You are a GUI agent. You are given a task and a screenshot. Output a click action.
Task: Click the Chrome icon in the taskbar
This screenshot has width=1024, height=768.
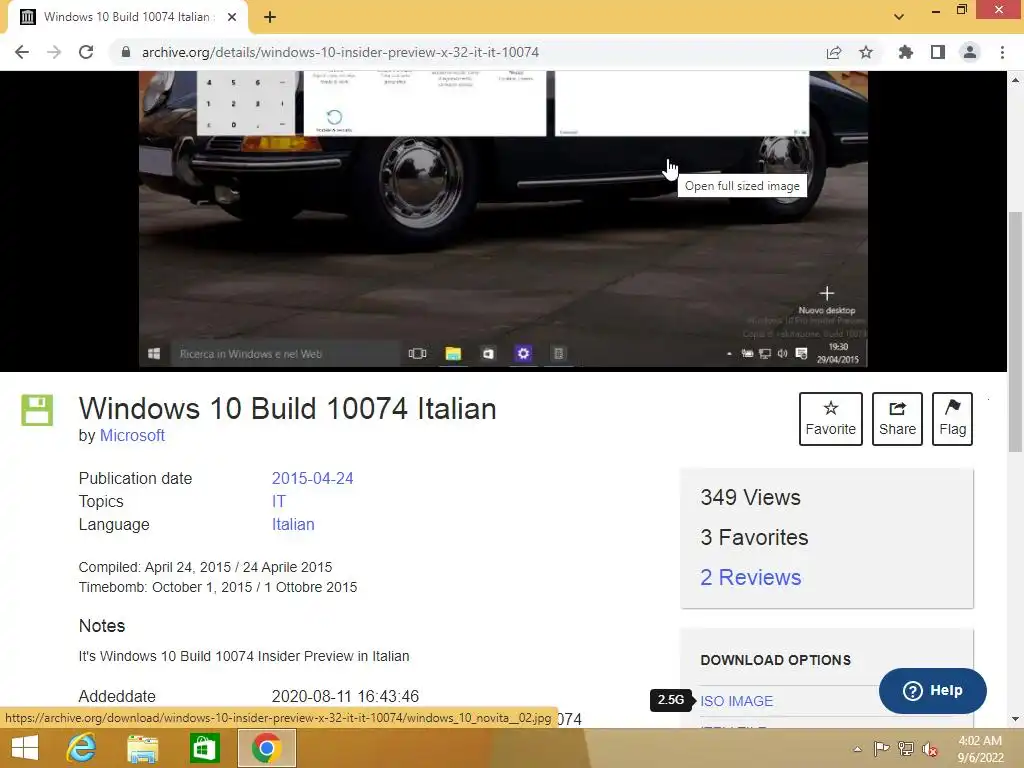[266, 748]
